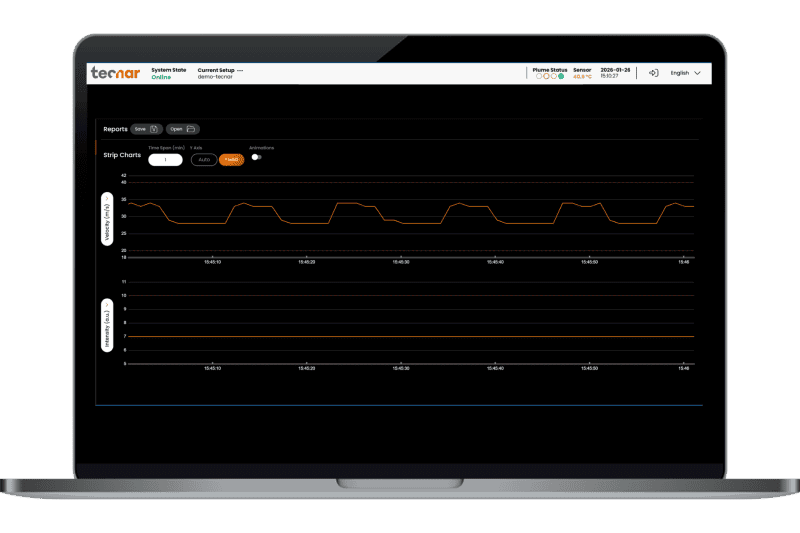Click the green Online system state text
The image size is (800, 533).
click(161, 77)
